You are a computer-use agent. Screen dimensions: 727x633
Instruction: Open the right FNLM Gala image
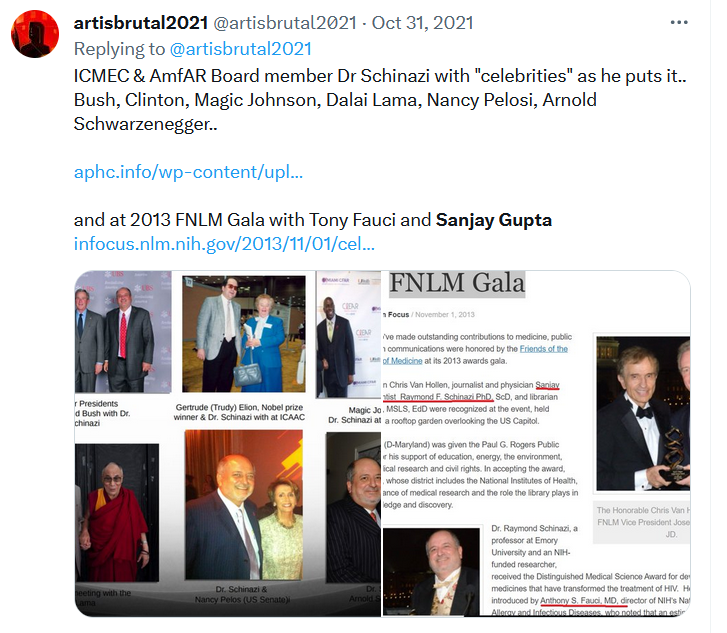[536, 444]
